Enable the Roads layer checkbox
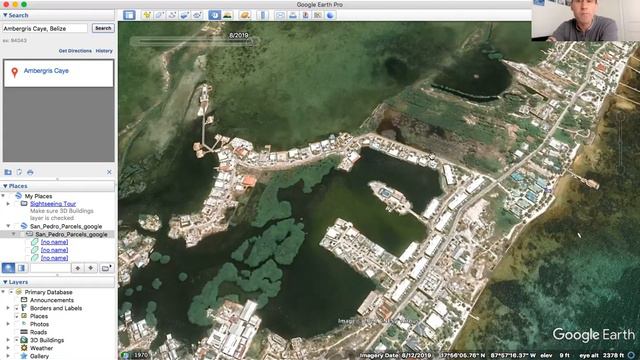 point(17,332)
